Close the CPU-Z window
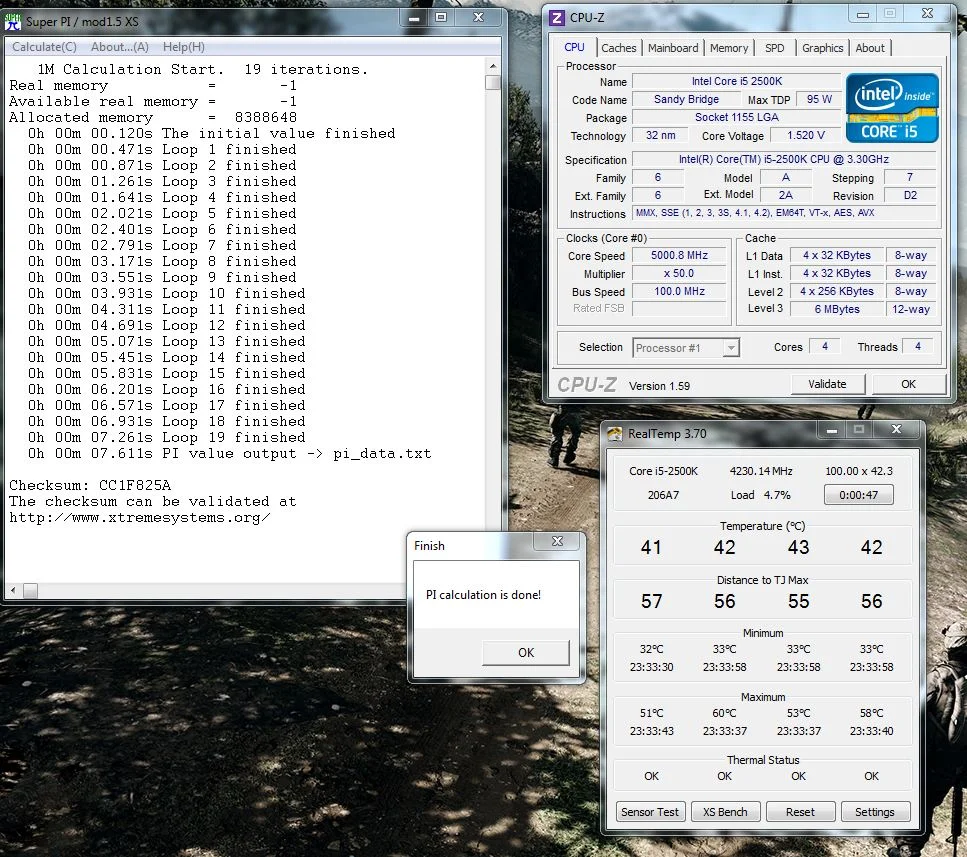Screen dimensions: 967x857 coord(927,13)
